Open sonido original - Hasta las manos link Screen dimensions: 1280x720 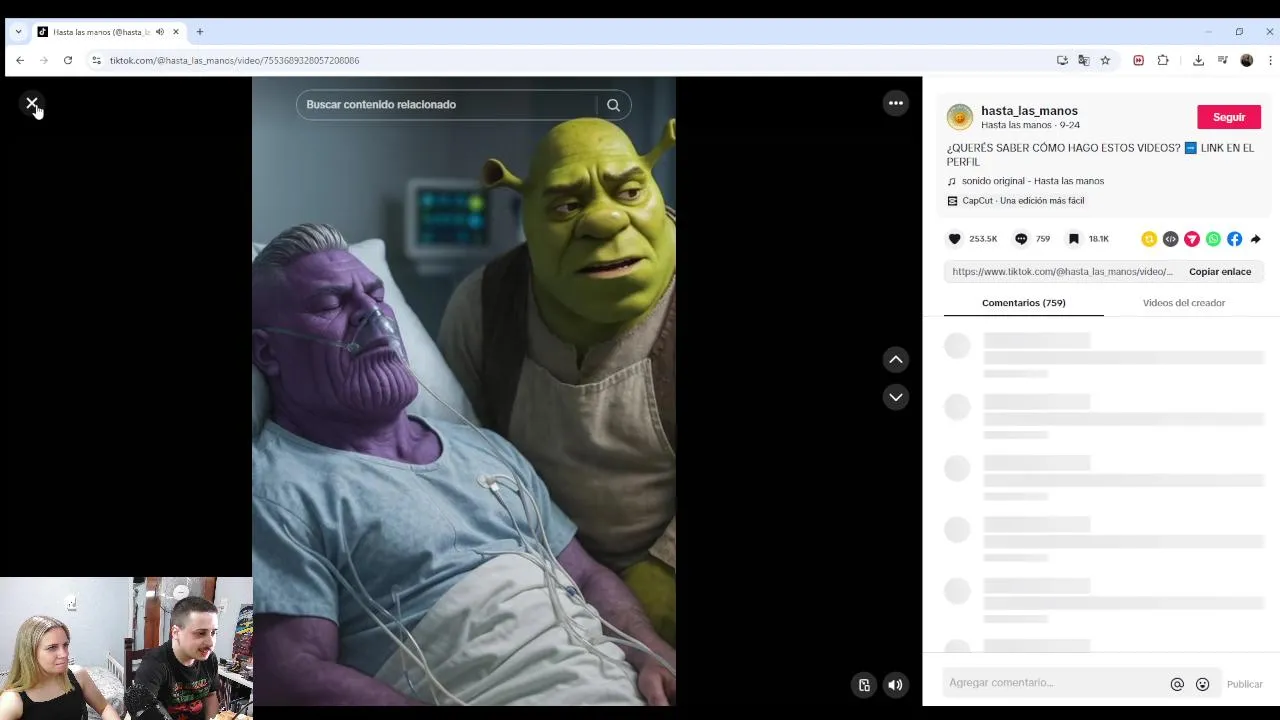1033,181
